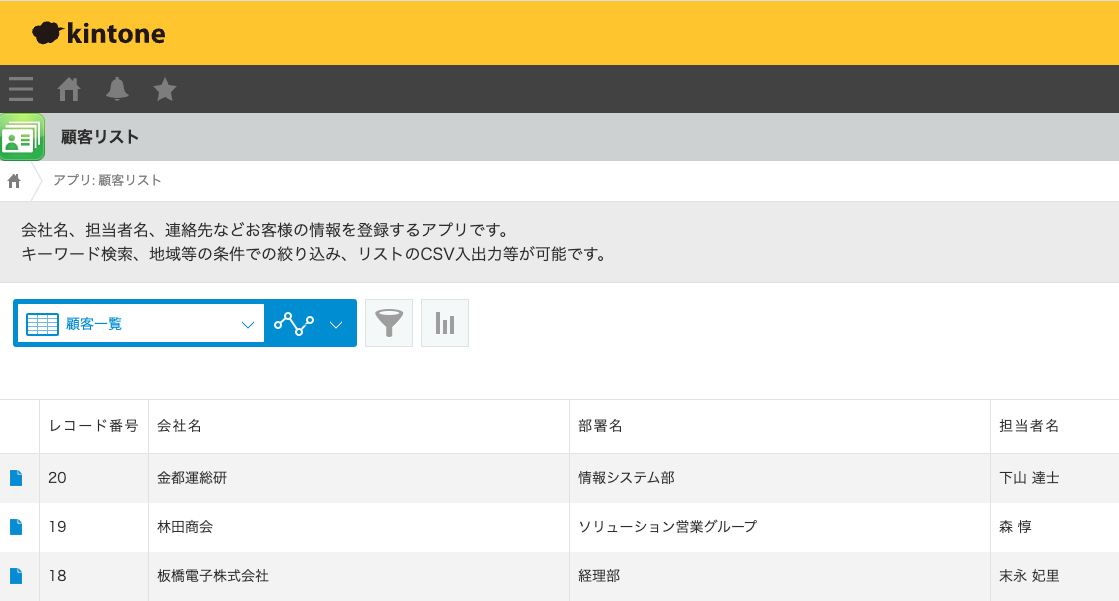Open the hamburger navigation menu
Viewport: 1119px width, 601px height.
pos(21,89)
